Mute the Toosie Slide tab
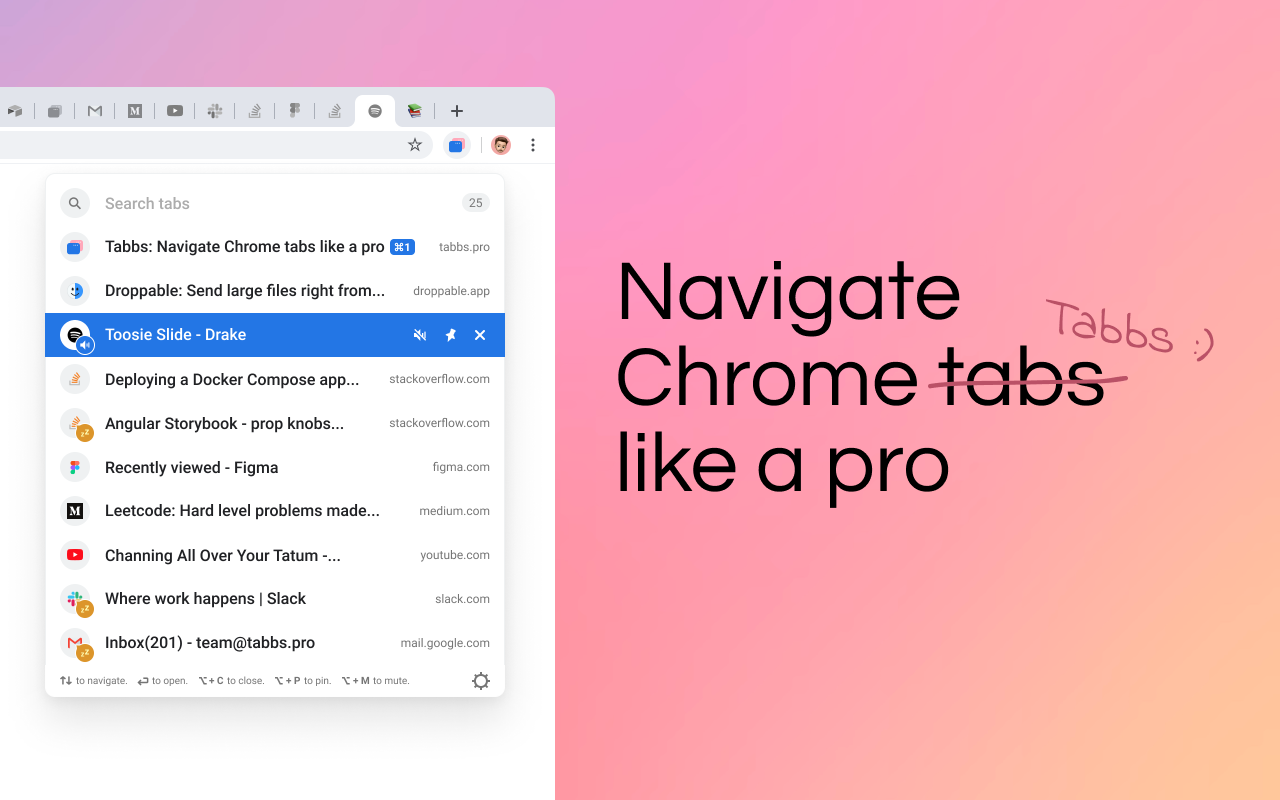Viewport: 1280px width, 800px height. [x=420, y=335]
